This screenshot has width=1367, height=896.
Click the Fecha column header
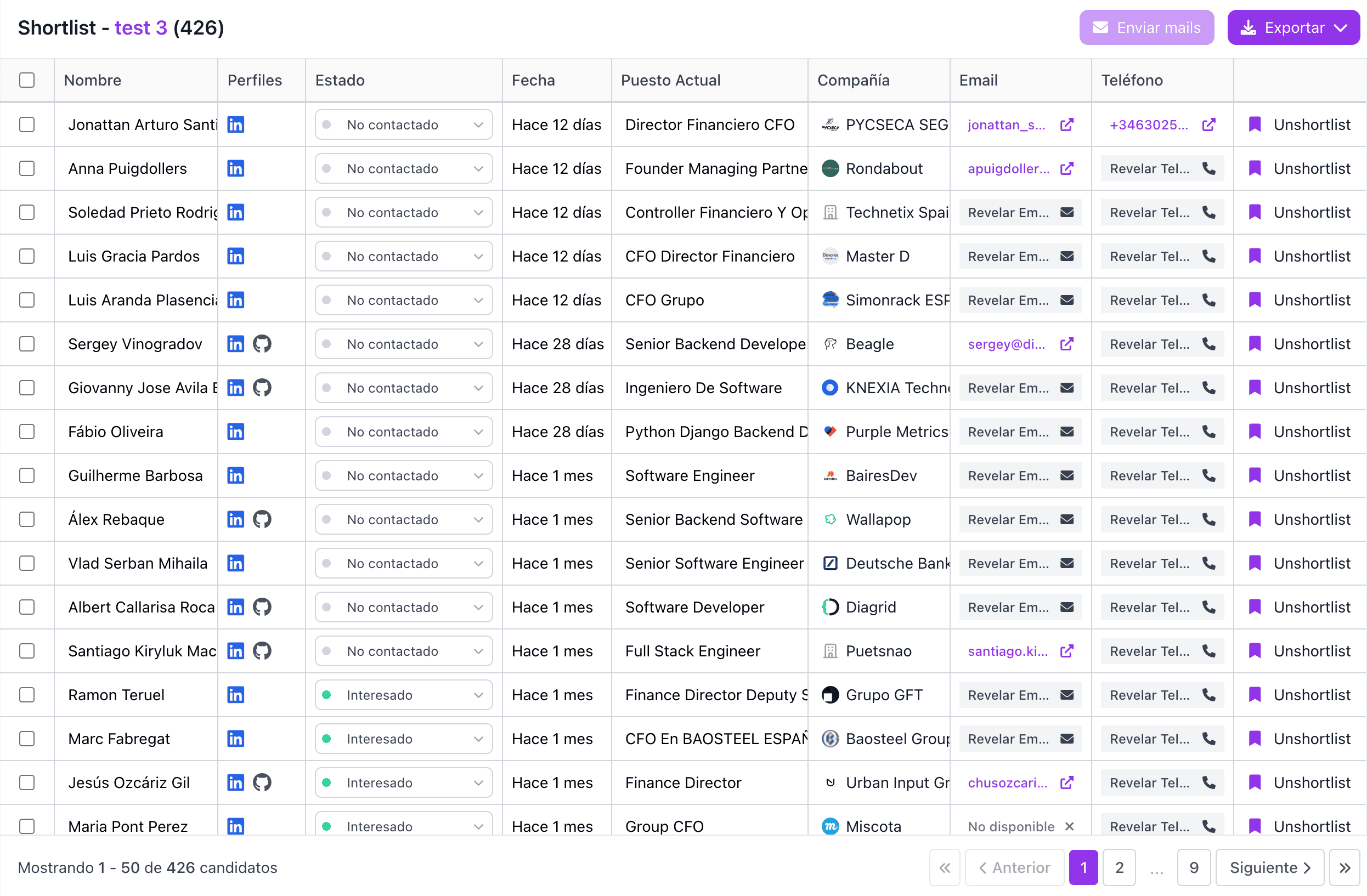(x=533, y=80)
